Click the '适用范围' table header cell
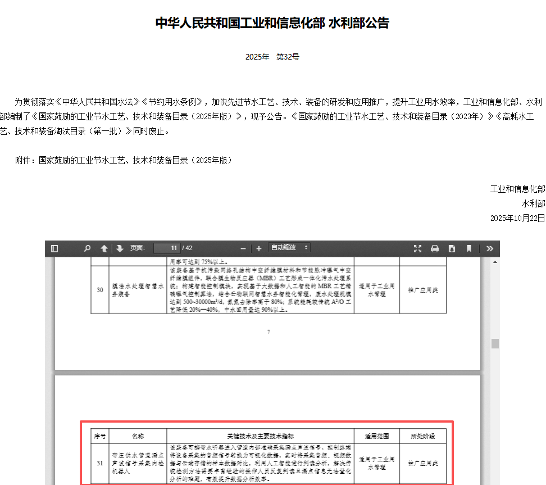 click(377, 436)
